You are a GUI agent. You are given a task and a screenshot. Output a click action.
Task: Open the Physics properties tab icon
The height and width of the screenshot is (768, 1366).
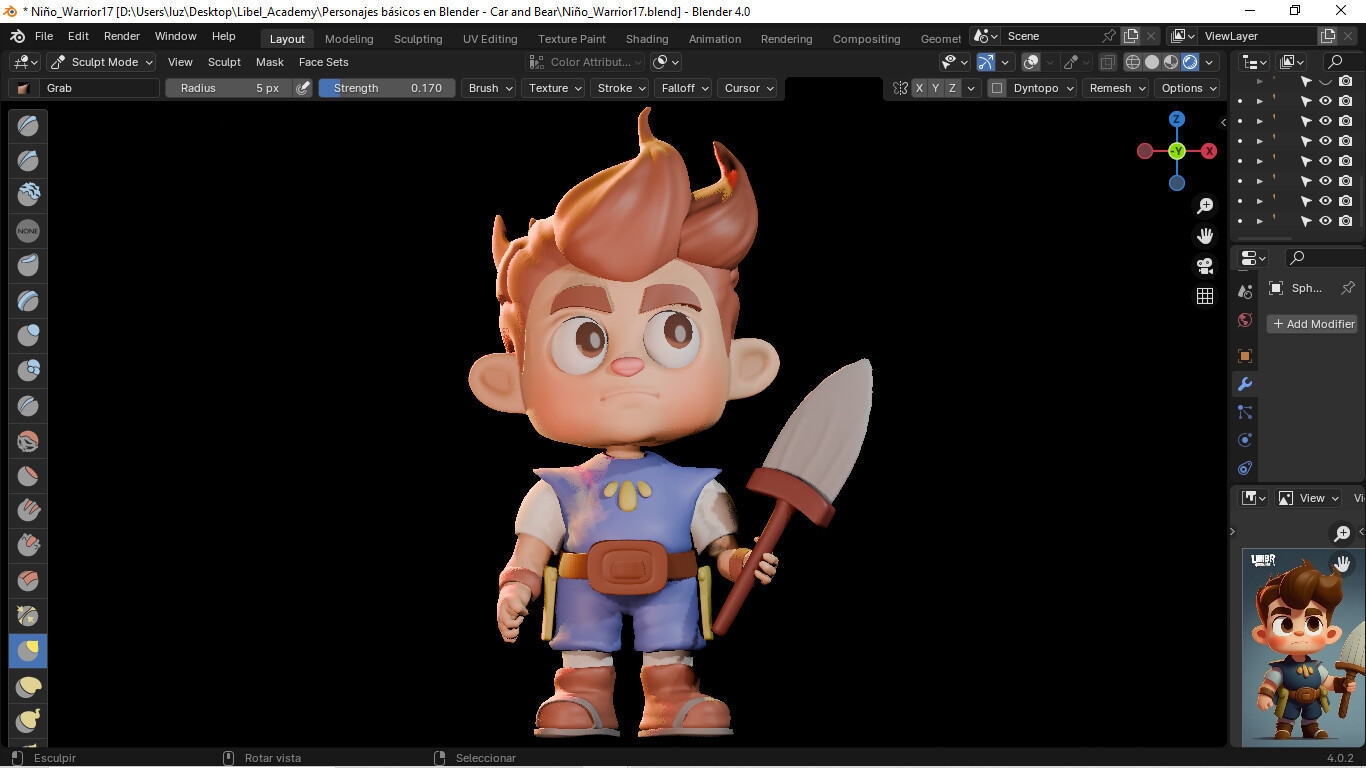point(1245,440)
